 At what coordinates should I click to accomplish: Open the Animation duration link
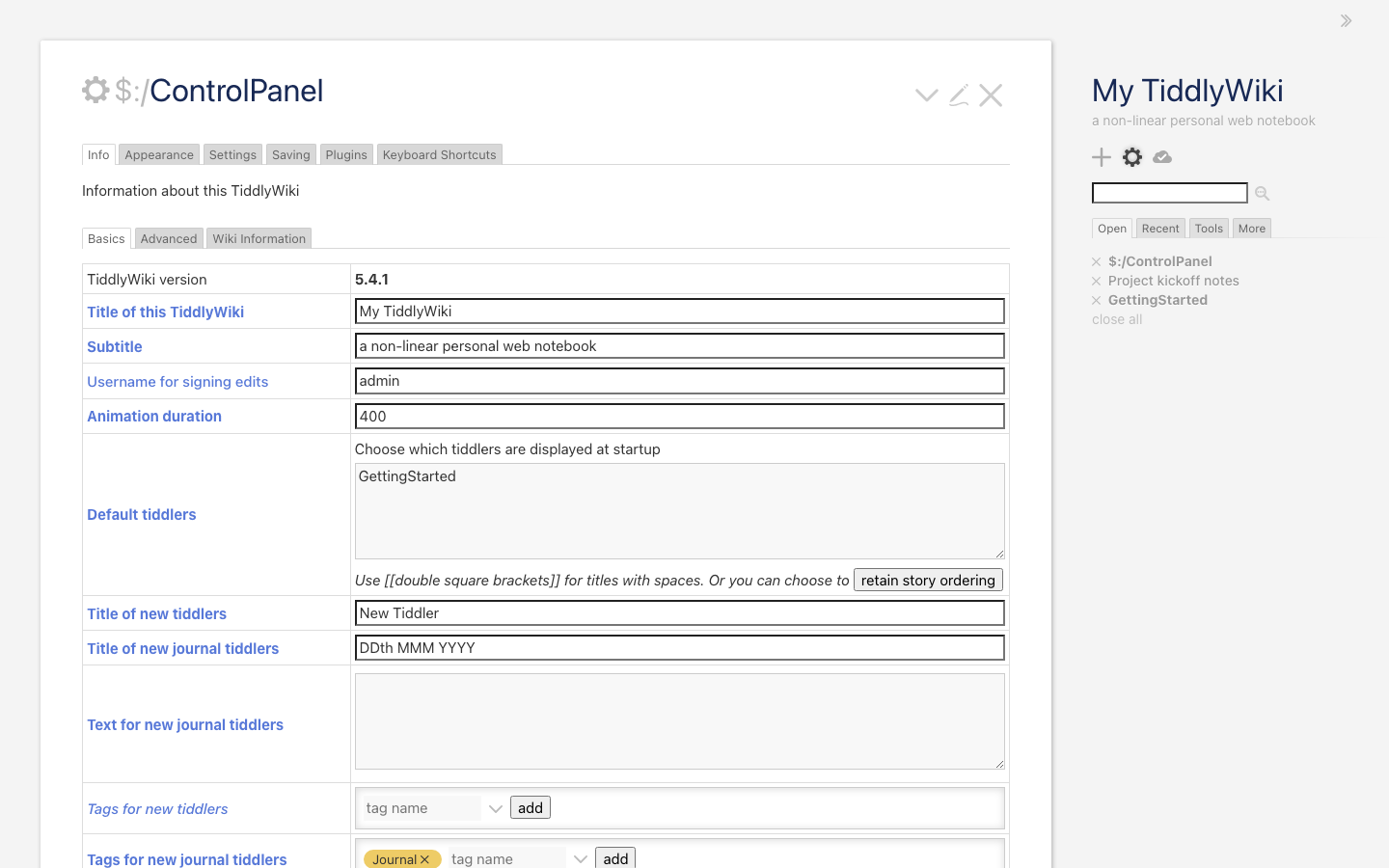pos(154,416)
